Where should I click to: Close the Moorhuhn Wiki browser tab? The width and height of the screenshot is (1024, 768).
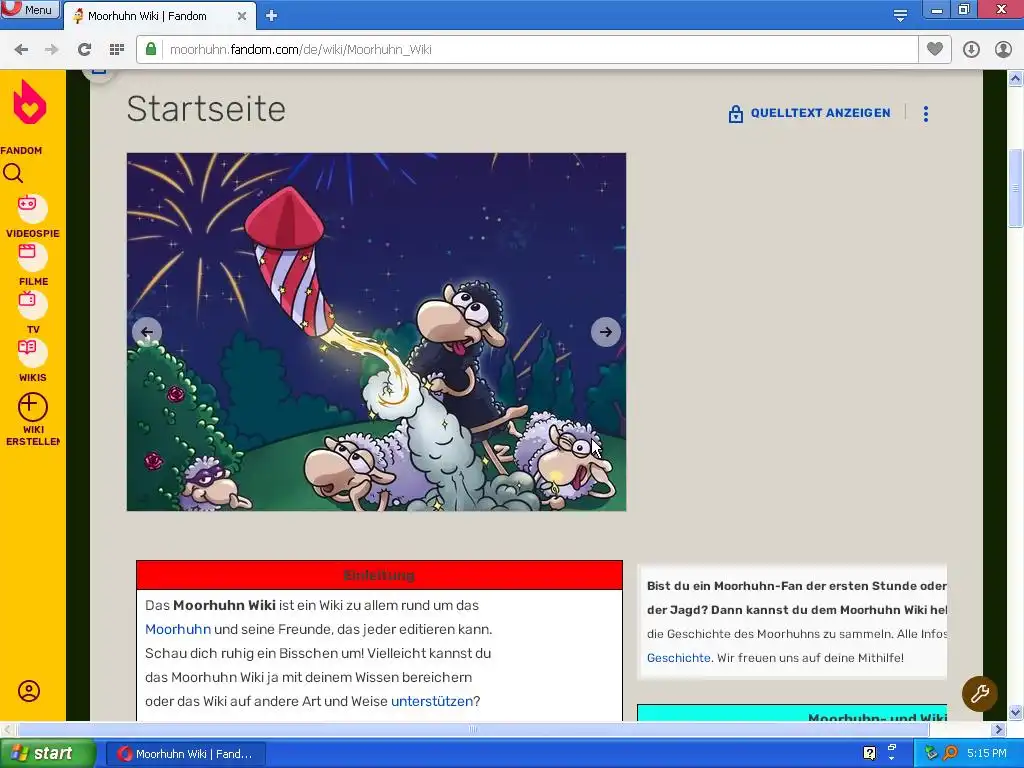click(242, 16)
